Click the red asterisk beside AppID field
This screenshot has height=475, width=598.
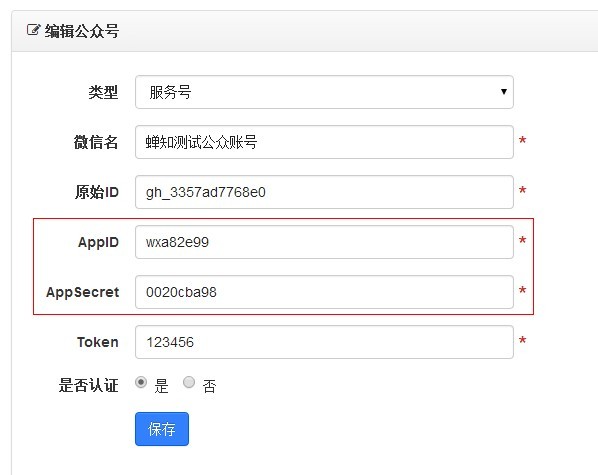pyautogui.click(x=522, y=240)
